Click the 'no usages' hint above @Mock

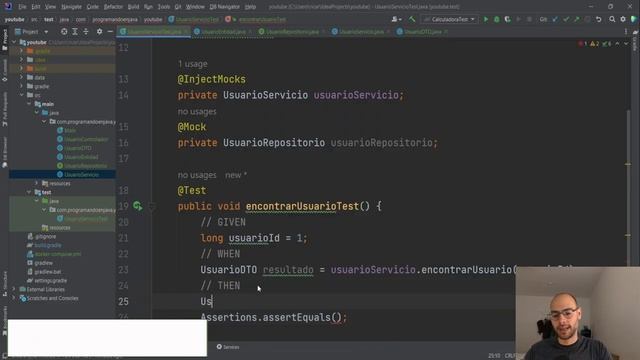point(197,111)
